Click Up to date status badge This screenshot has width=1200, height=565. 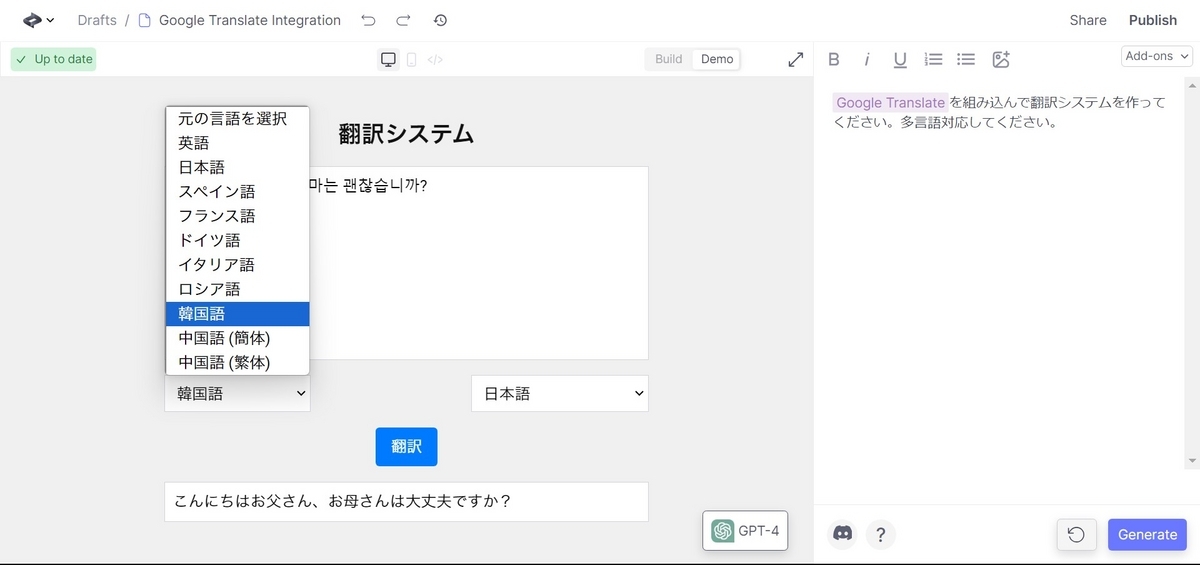[54, 59]
